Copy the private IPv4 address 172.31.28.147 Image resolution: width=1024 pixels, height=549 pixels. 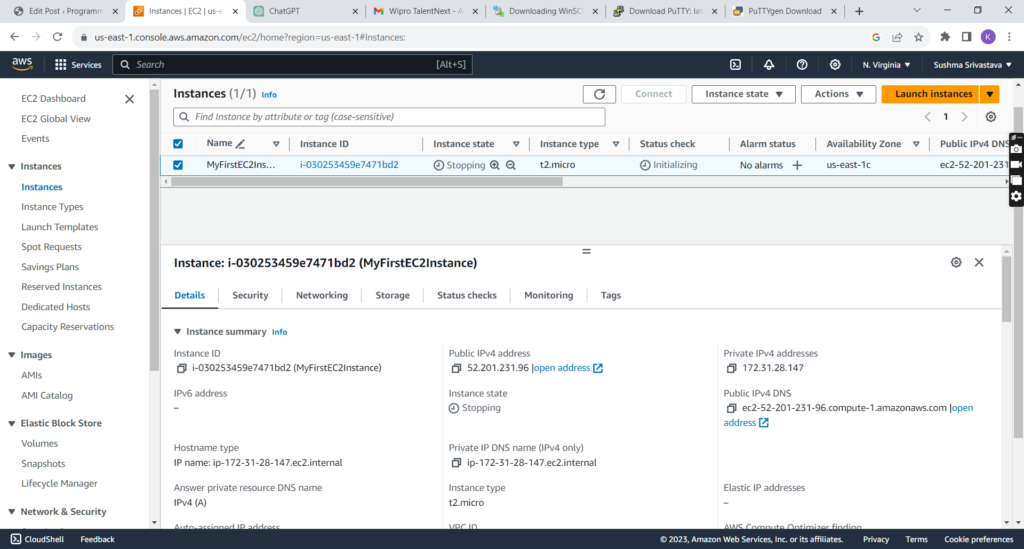click(732, 368)
